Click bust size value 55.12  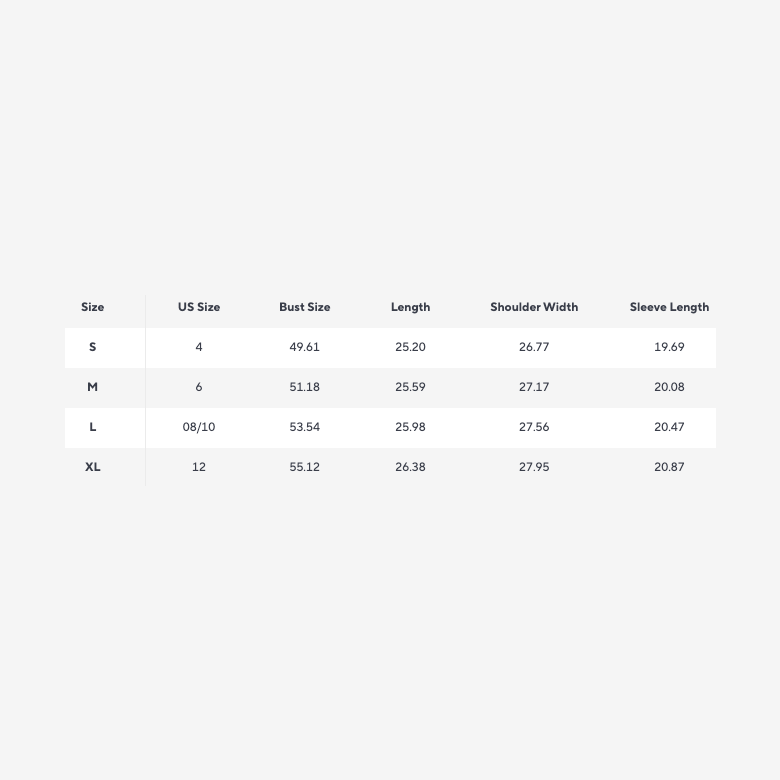click(304, 467)
